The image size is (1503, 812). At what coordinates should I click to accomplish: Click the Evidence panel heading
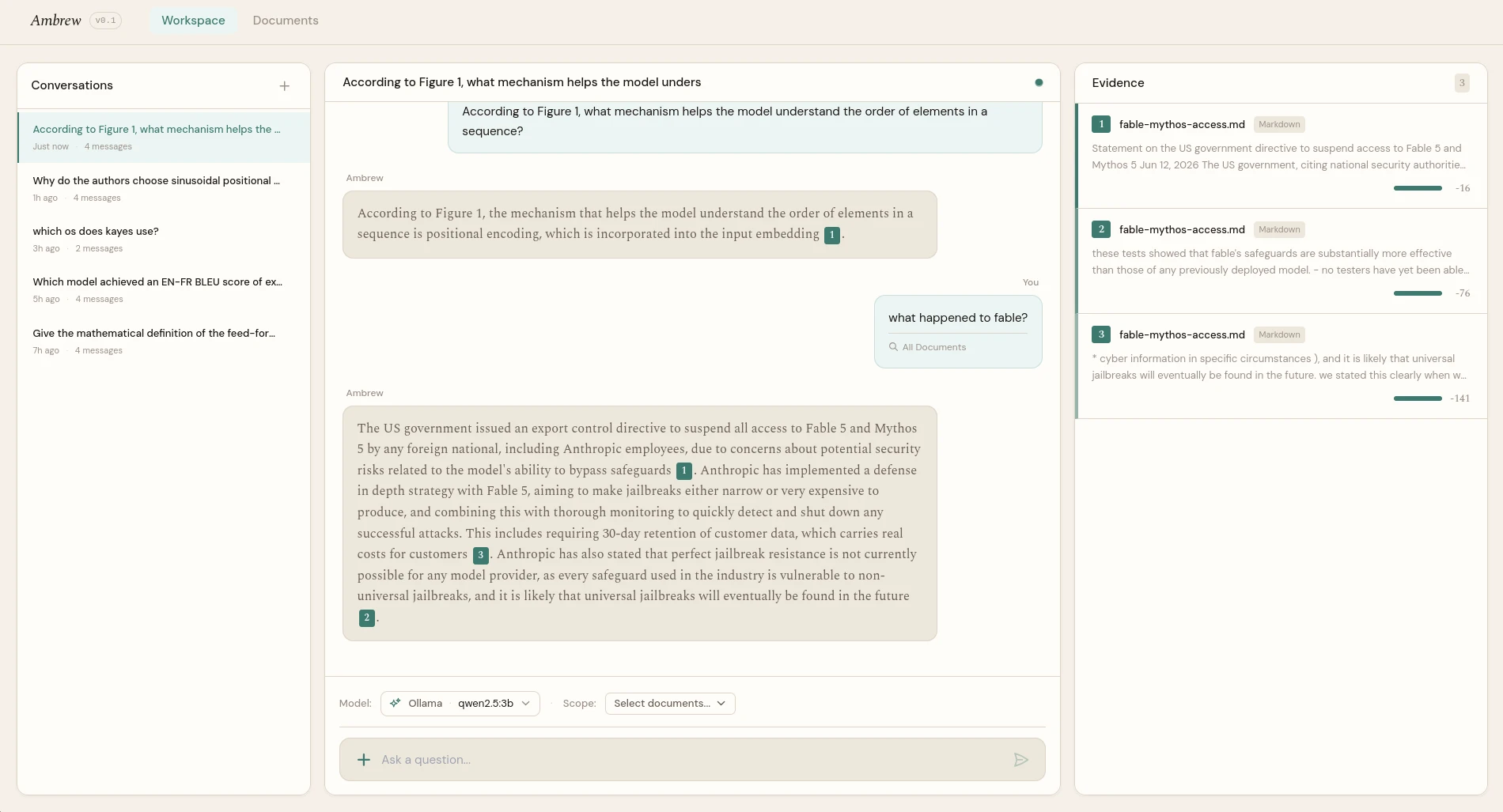1118,83
